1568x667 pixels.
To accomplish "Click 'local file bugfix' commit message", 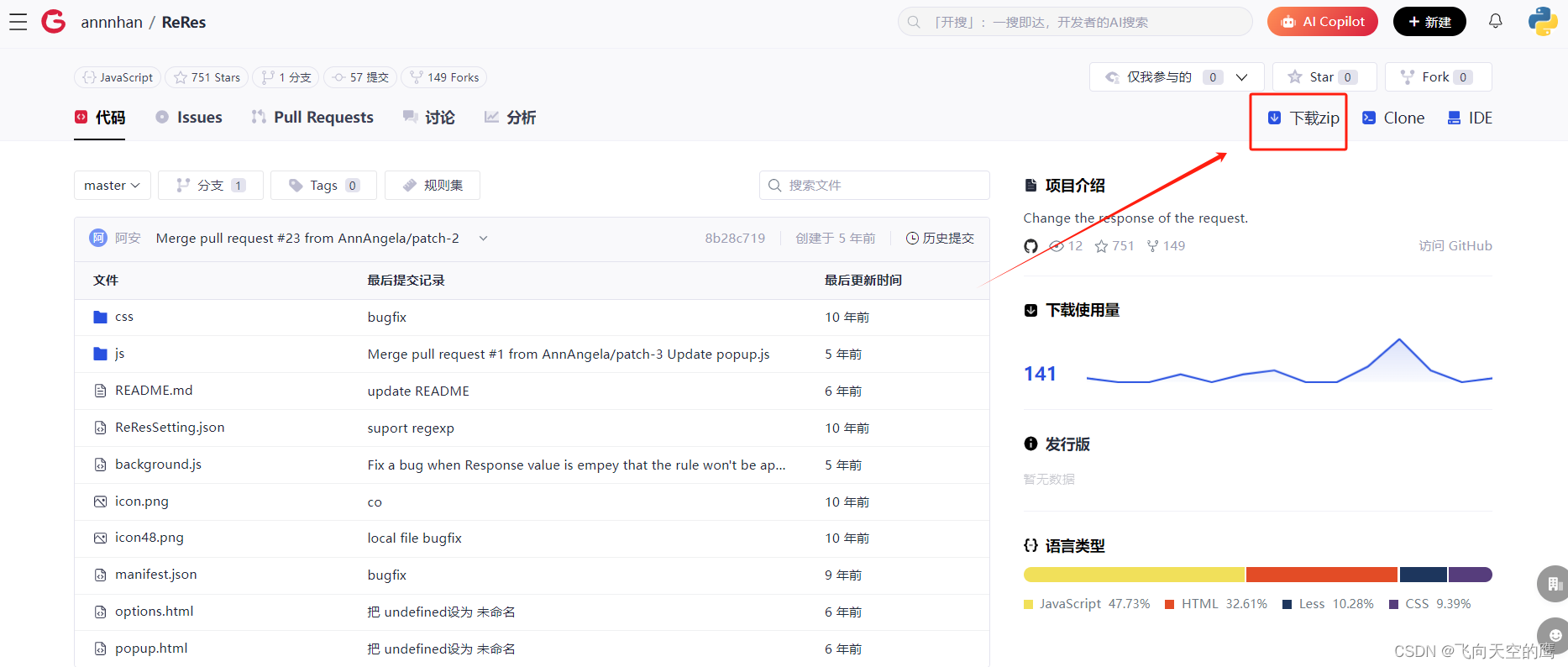I will [x=415, y=538].
